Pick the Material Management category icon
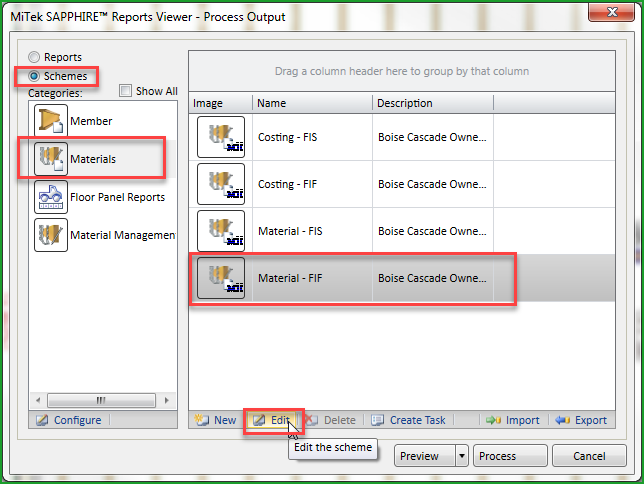The height and width of the screenshot is (484, 644). tap(51, 235)
